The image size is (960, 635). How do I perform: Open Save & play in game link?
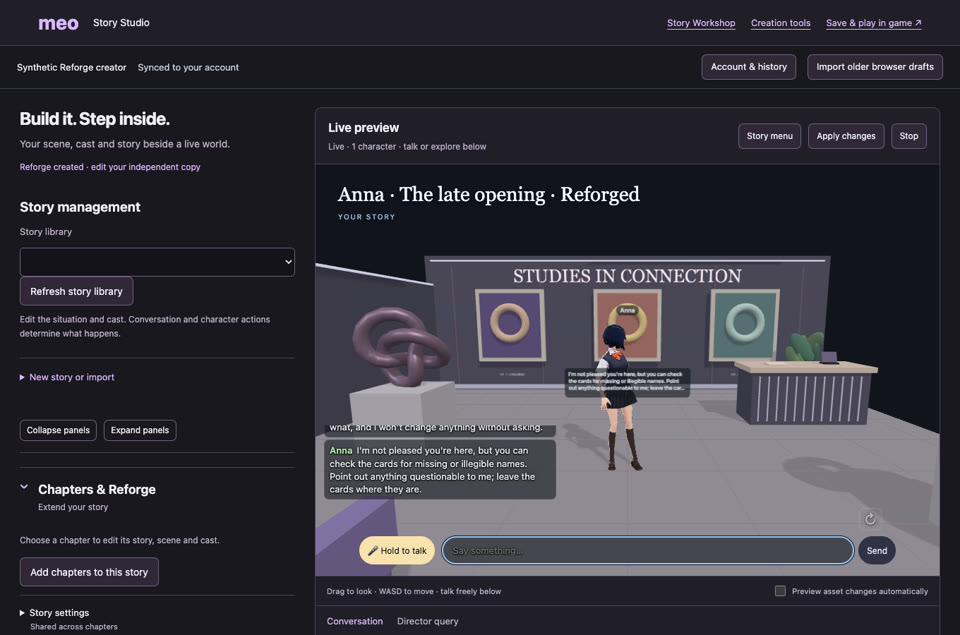[x=874, y=23]
